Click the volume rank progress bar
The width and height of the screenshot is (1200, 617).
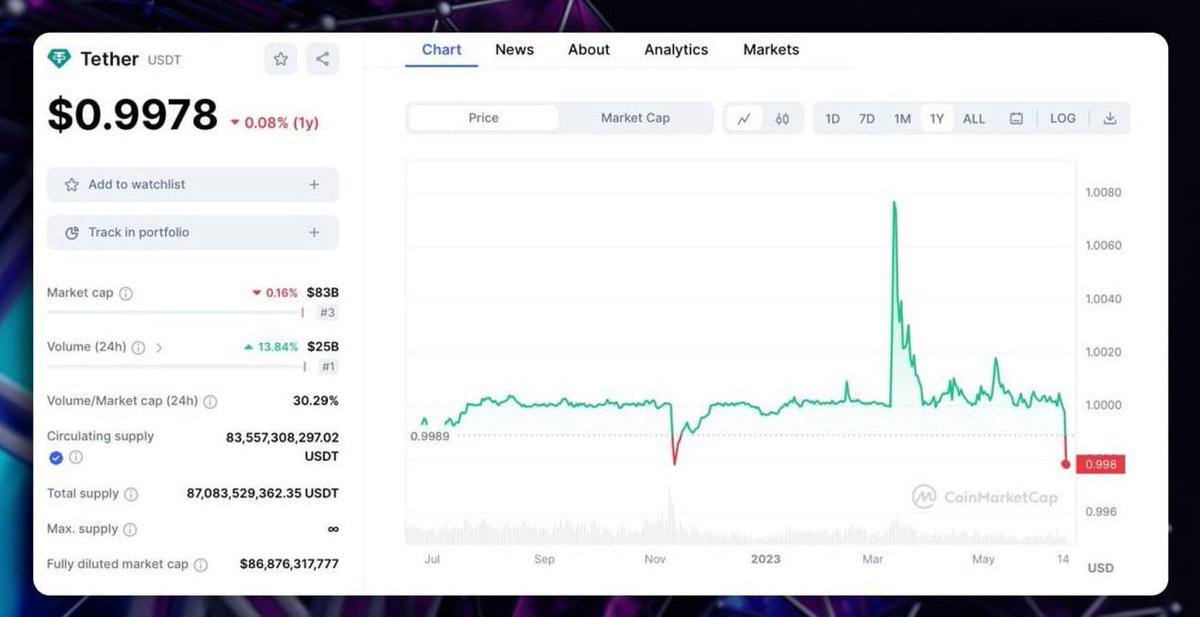pyautogui.click(x=176, y=366)
